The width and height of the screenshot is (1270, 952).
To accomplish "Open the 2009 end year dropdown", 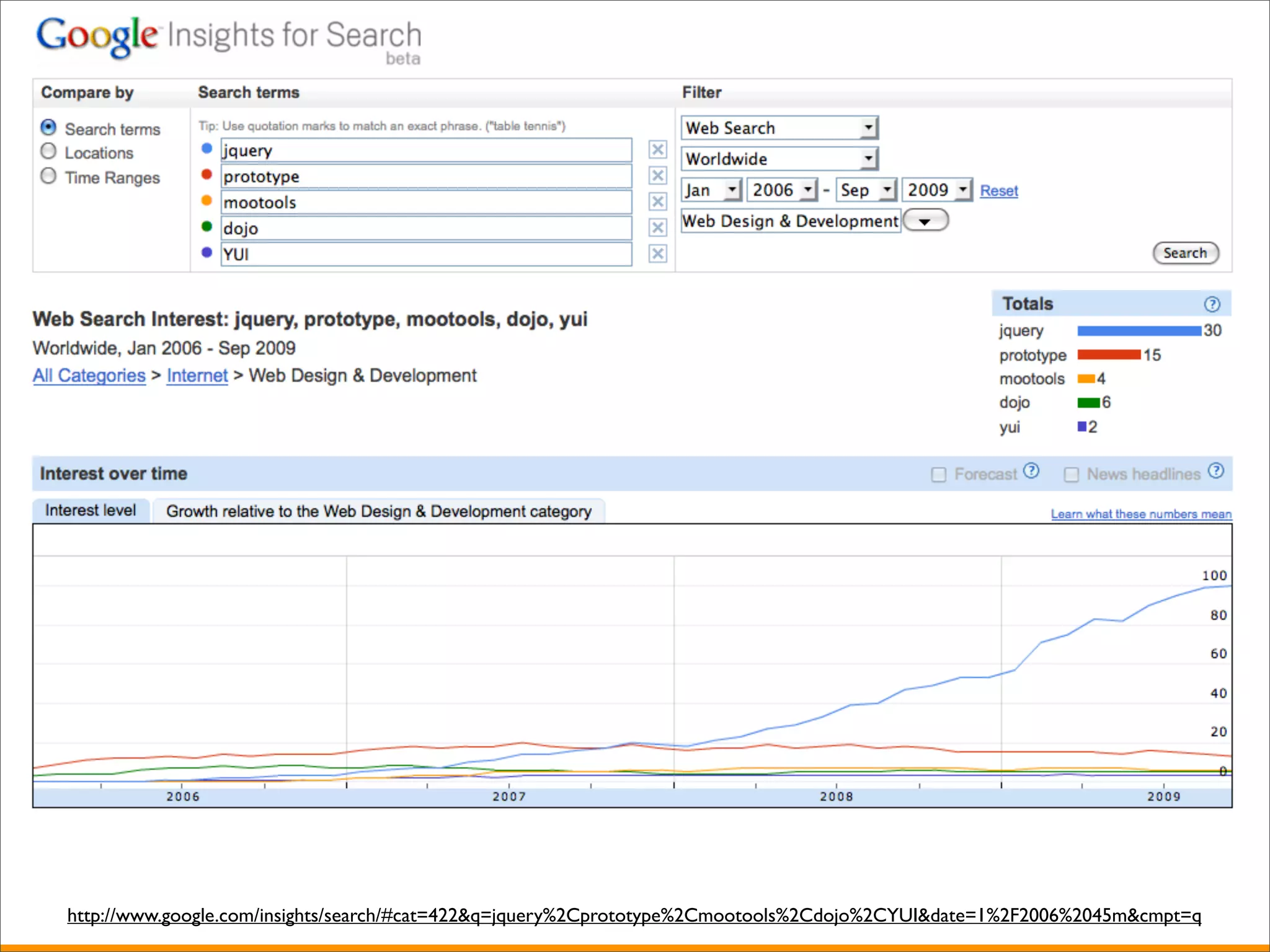I will point(936,190).
